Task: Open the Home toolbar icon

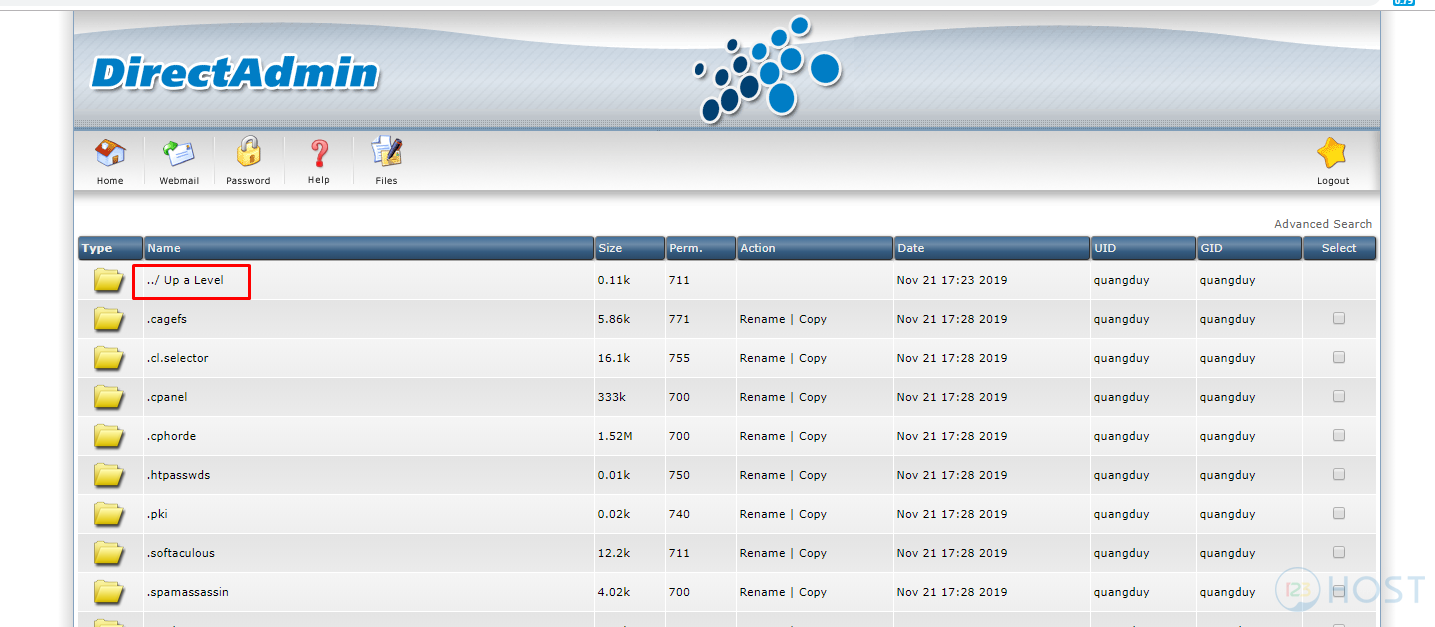Action: [x=110, y=155]
